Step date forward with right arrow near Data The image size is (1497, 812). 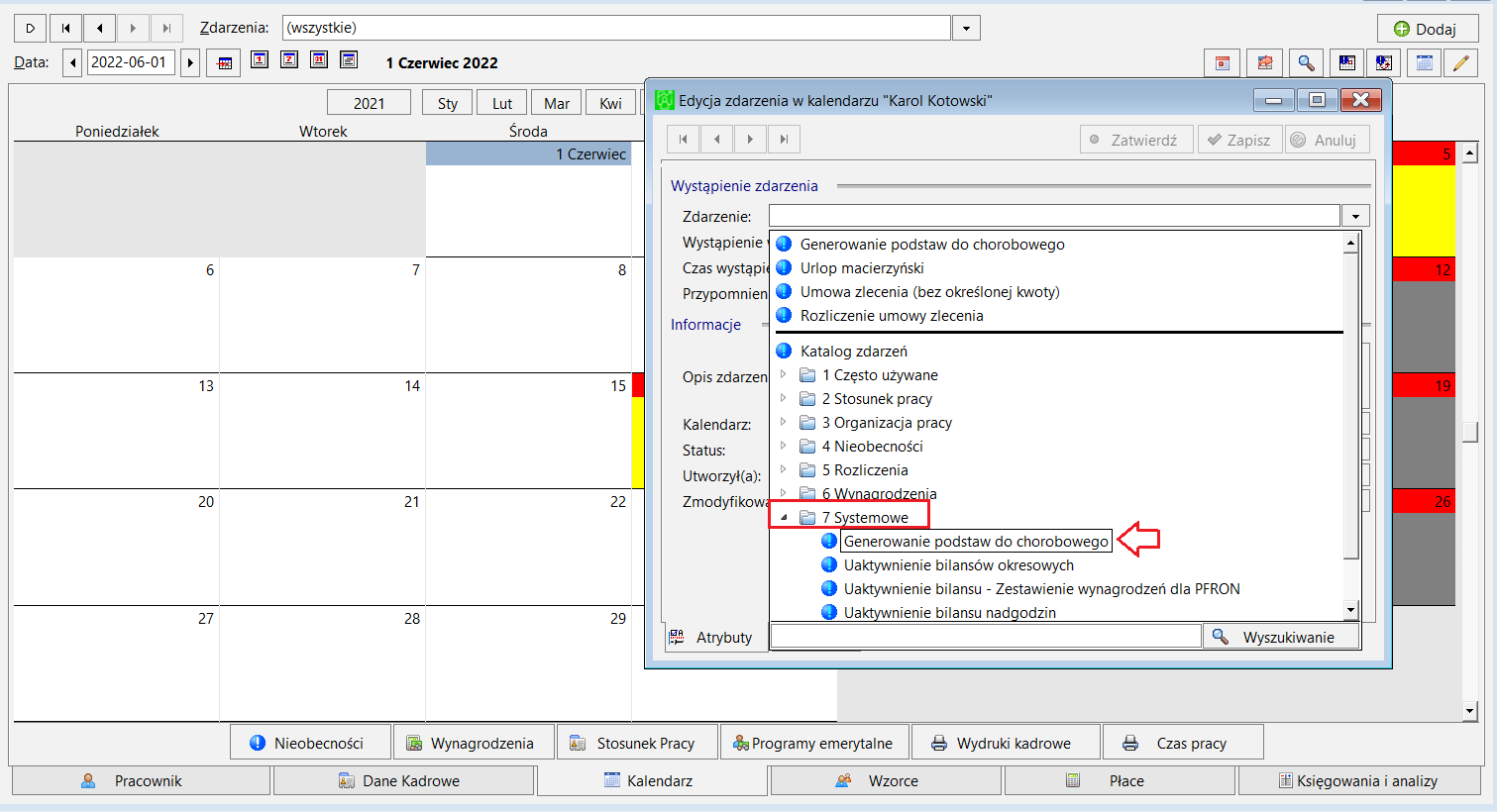190,62
